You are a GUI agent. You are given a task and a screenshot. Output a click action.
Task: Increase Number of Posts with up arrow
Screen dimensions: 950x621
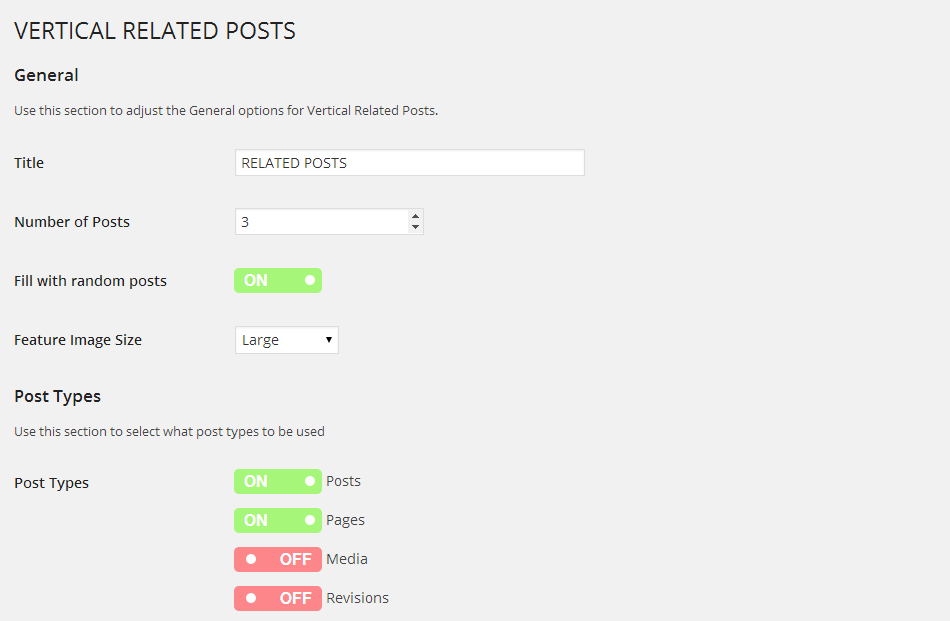[x=415, y=216]
